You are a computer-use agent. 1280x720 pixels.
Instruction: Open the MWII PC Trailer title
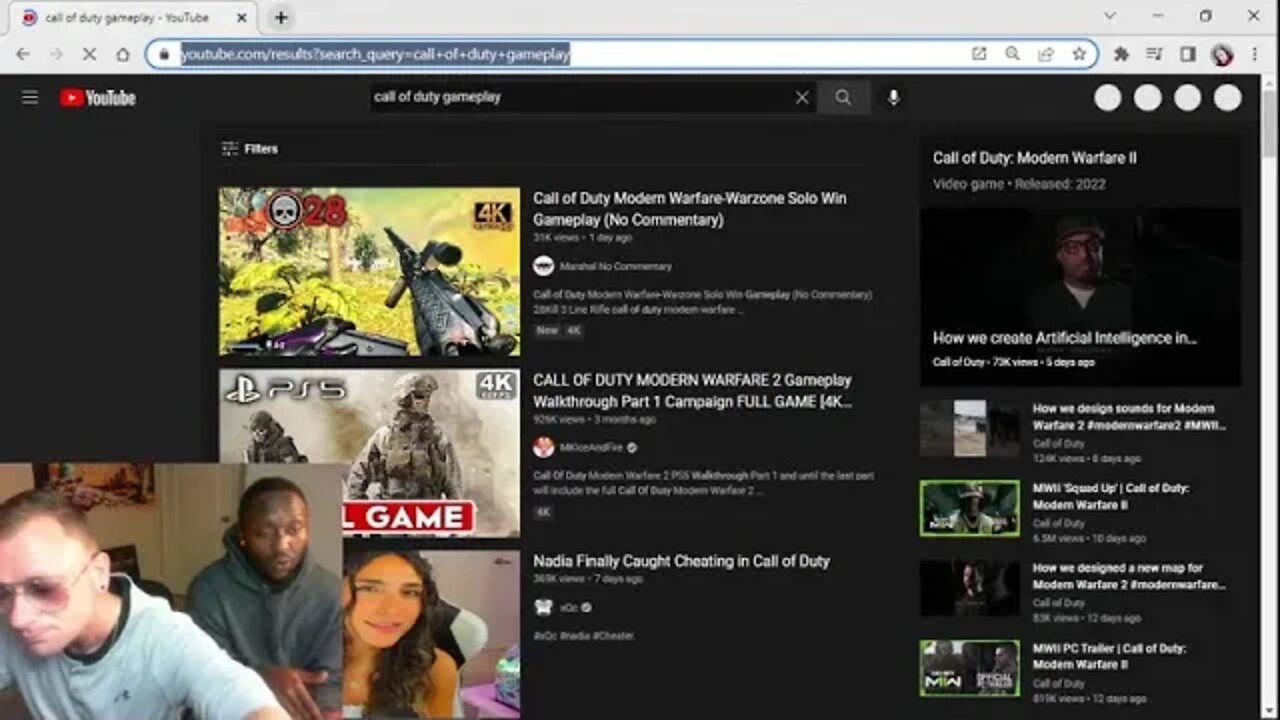[1109, 656]
